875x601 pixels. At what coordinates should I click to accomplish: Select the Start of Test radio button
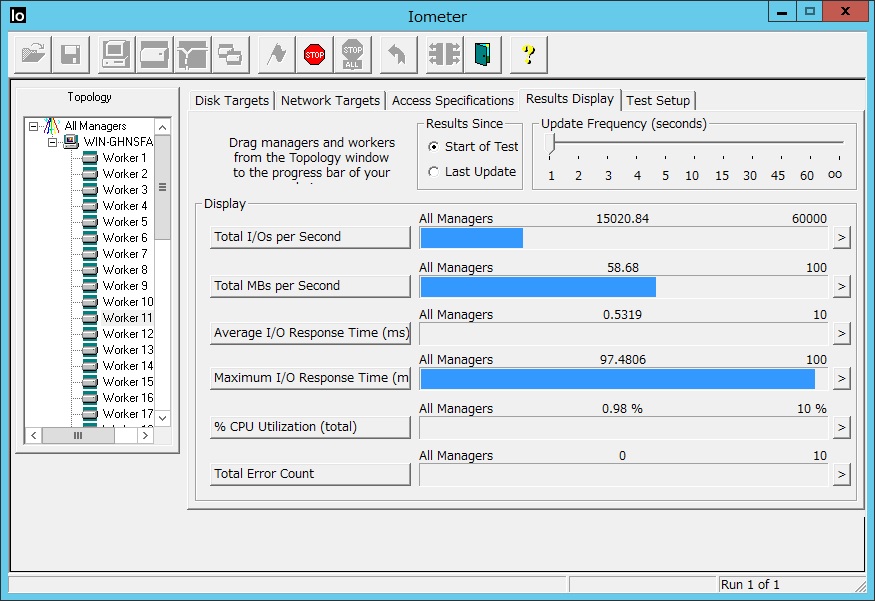tap(433, 147)
